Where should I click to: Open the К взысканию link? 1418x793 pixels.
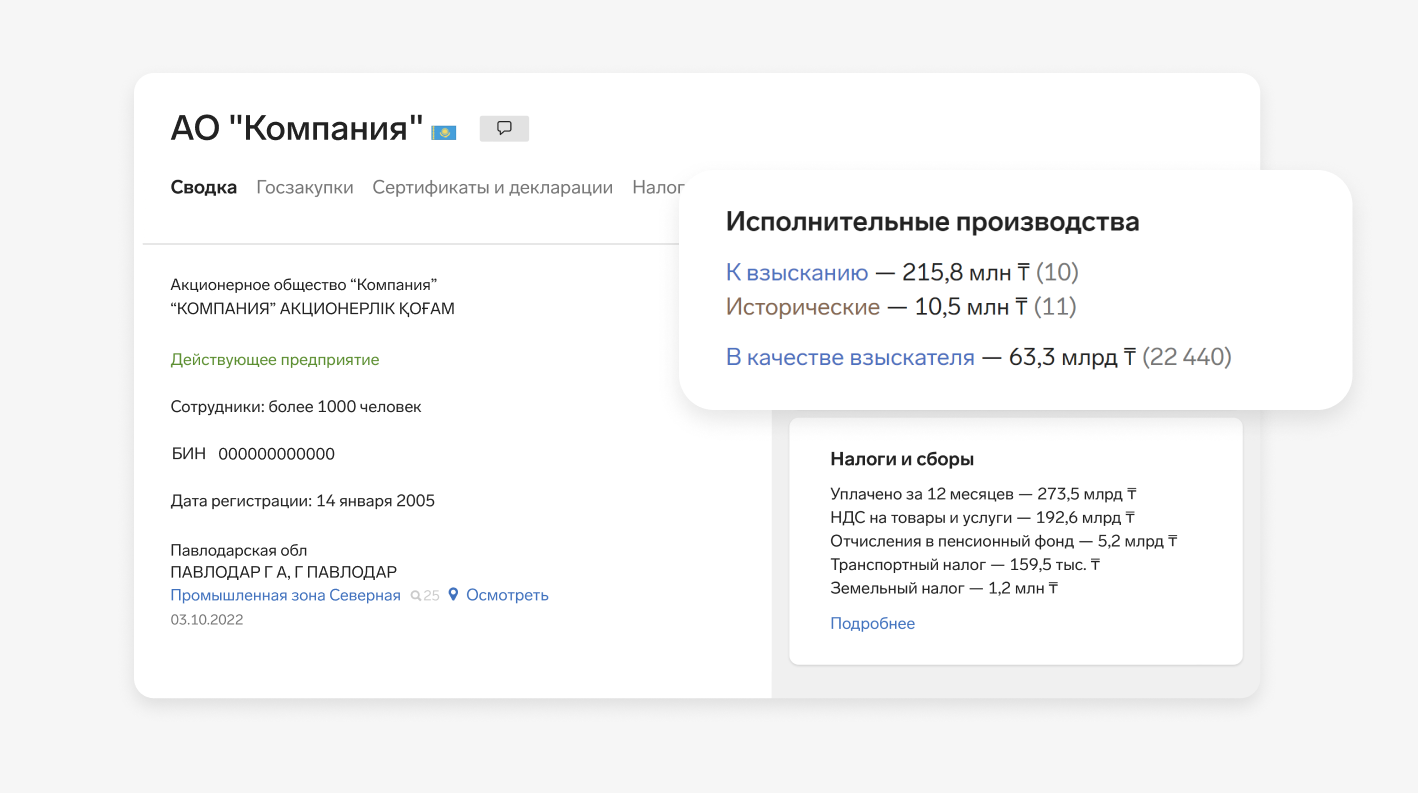pos(796,272)
